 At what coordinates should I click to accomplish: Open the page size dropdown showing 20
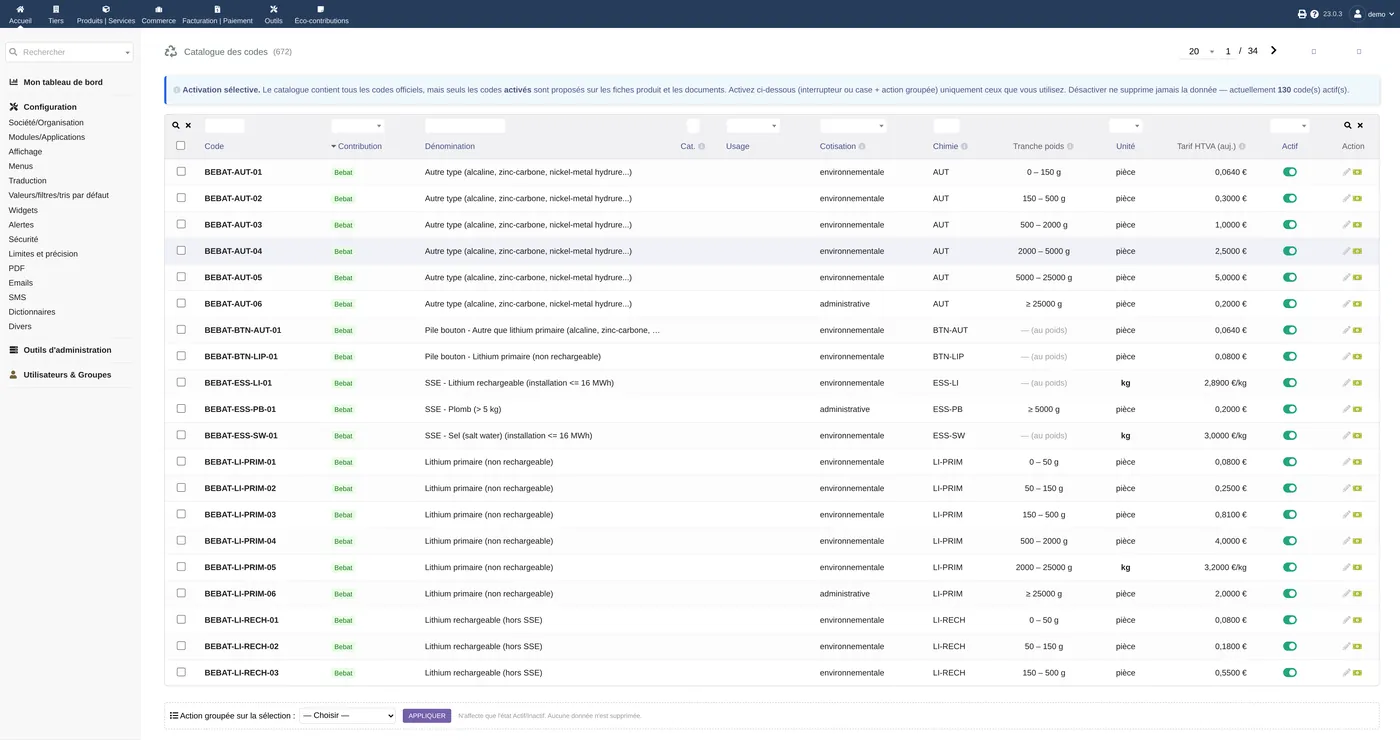(x=1199, y=51)
